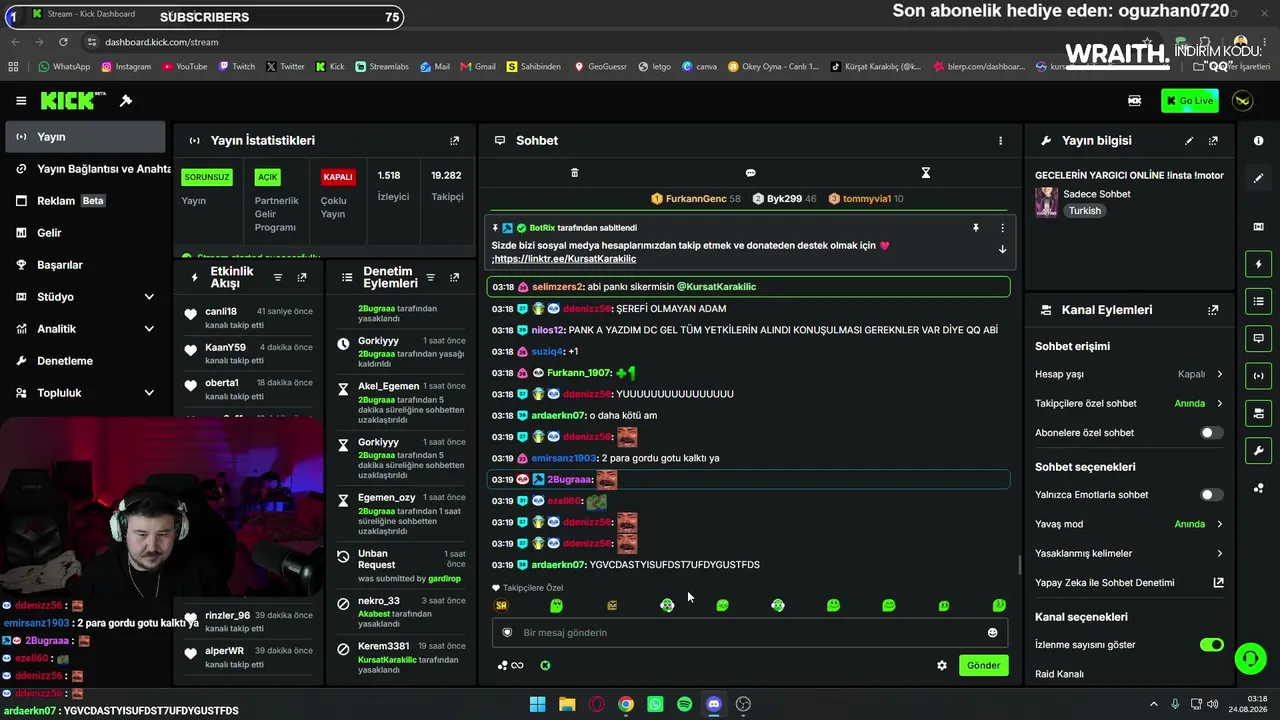Open the Sohbet panel three-dot menu

(x=1000, y=141)
